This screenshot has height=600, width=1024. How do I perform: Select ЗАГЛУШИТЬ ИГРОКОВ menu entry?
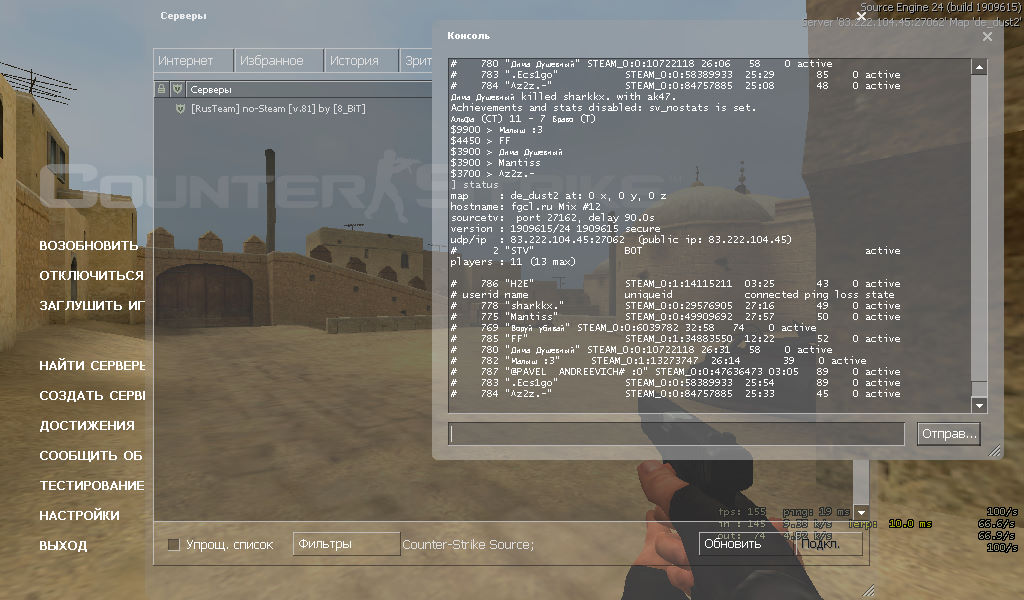point(92,306)
